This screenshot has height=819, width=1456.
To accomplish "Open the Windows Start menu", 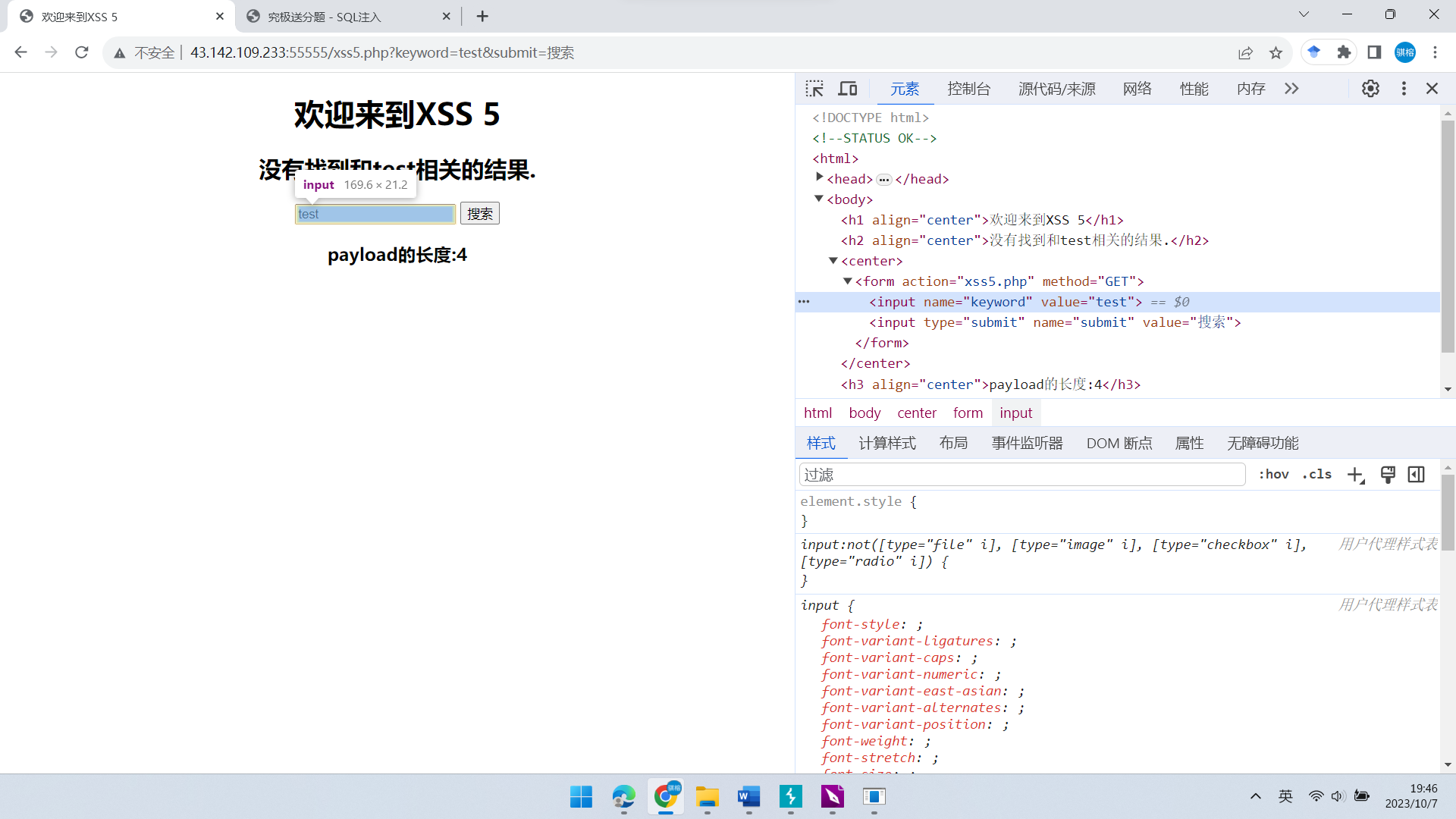I will [x=582, y=797].
